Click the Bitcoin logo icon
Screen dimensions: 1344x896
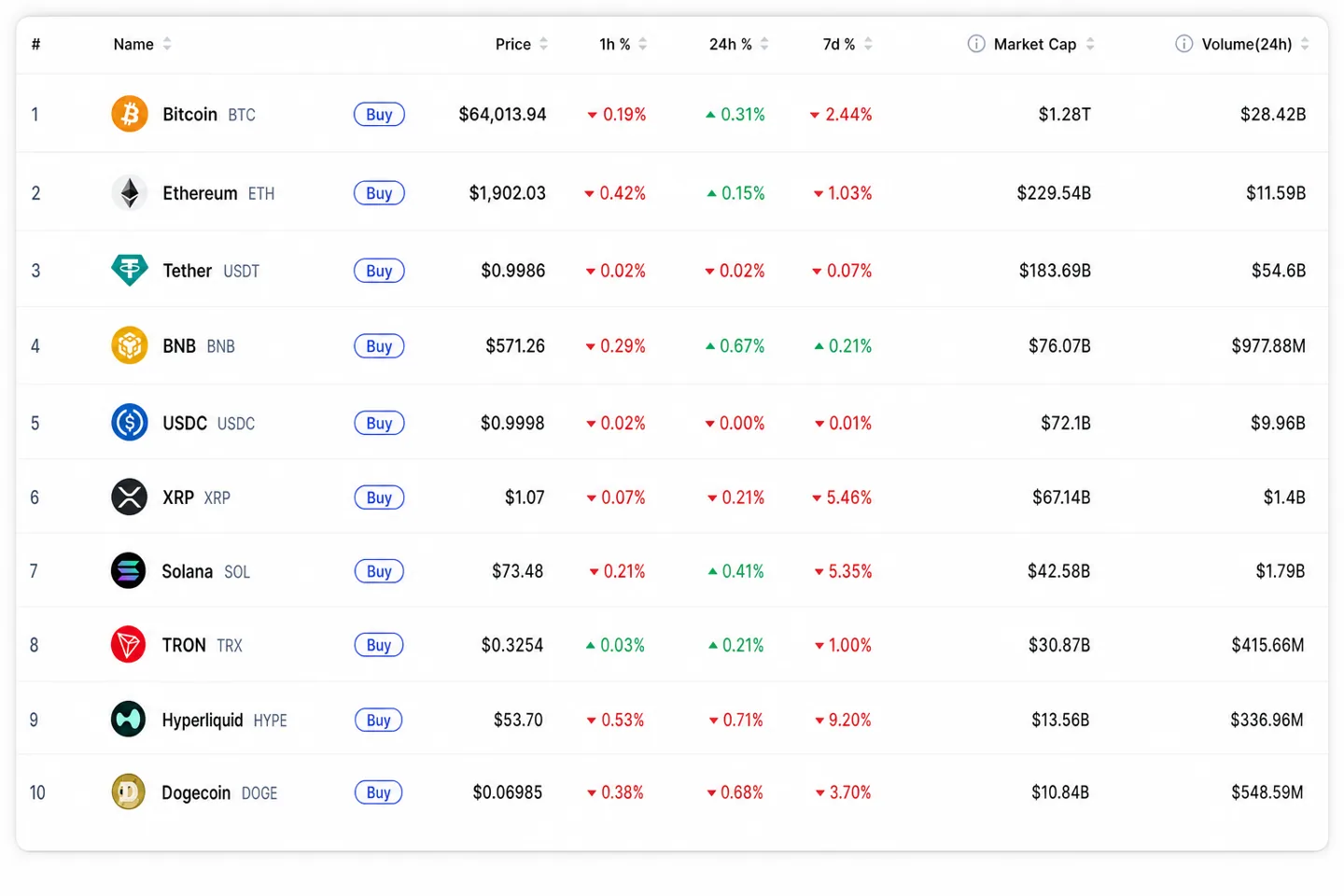(130, 114)
